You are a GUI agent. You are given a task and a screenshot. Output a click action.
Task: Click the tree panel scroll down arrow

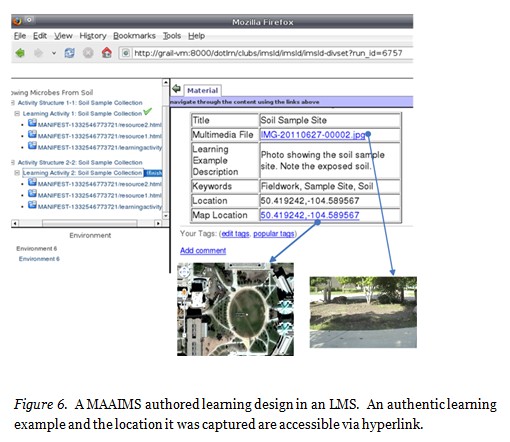[165, 216]
